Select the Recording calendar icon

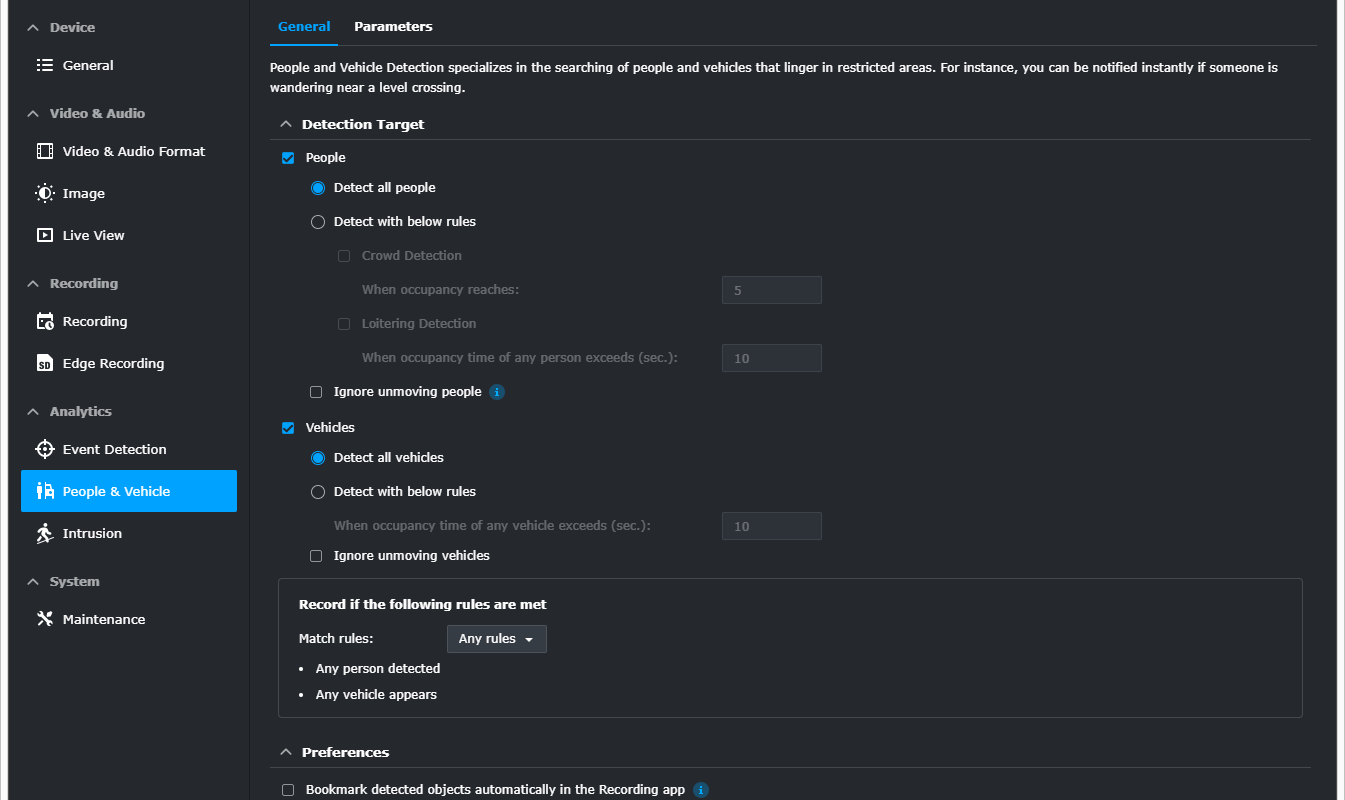(44, 321)
